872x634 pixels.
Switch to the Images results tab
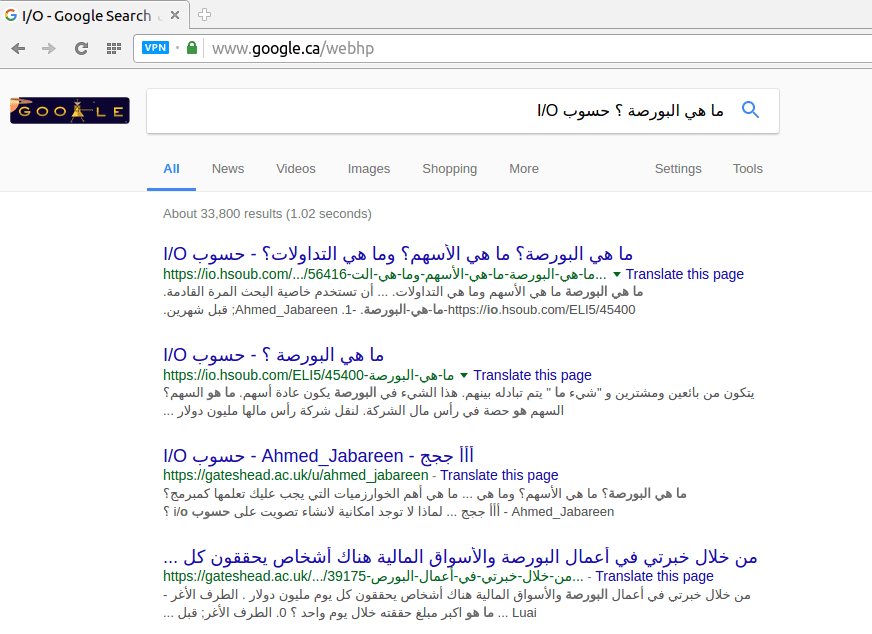pos(369,169)
